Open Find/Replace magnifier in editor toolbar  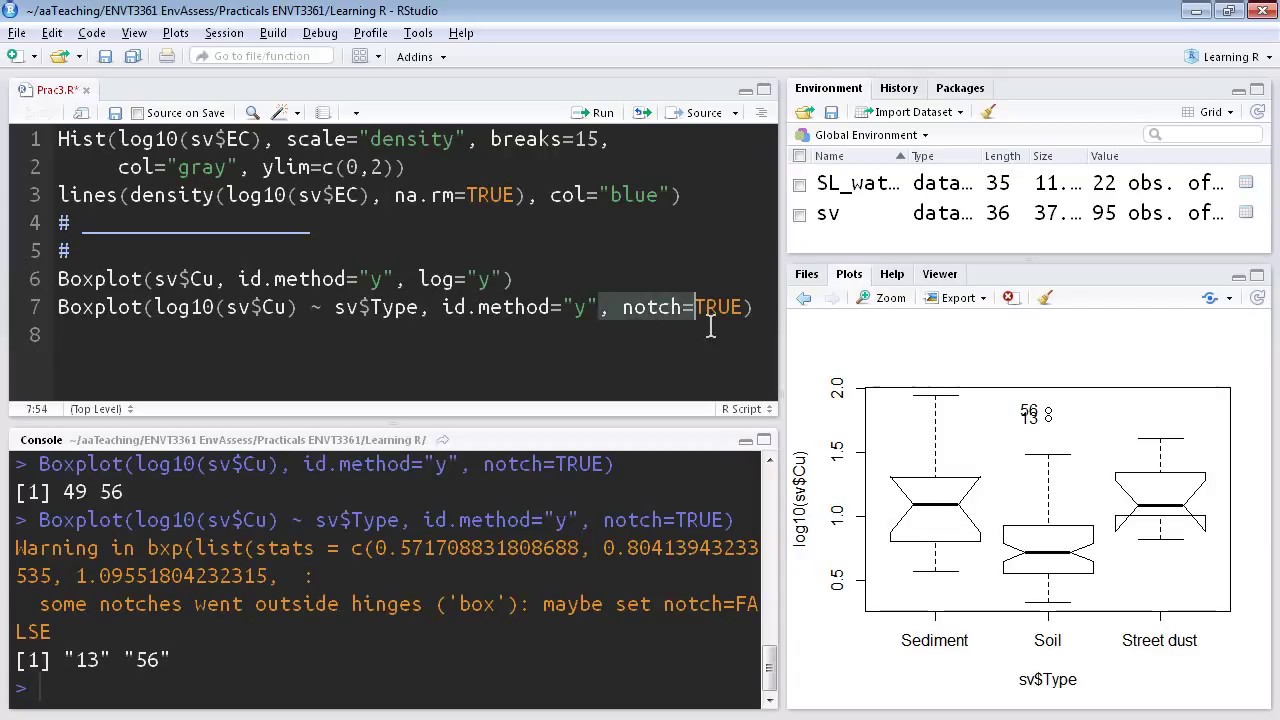click(x=253, y=113)
